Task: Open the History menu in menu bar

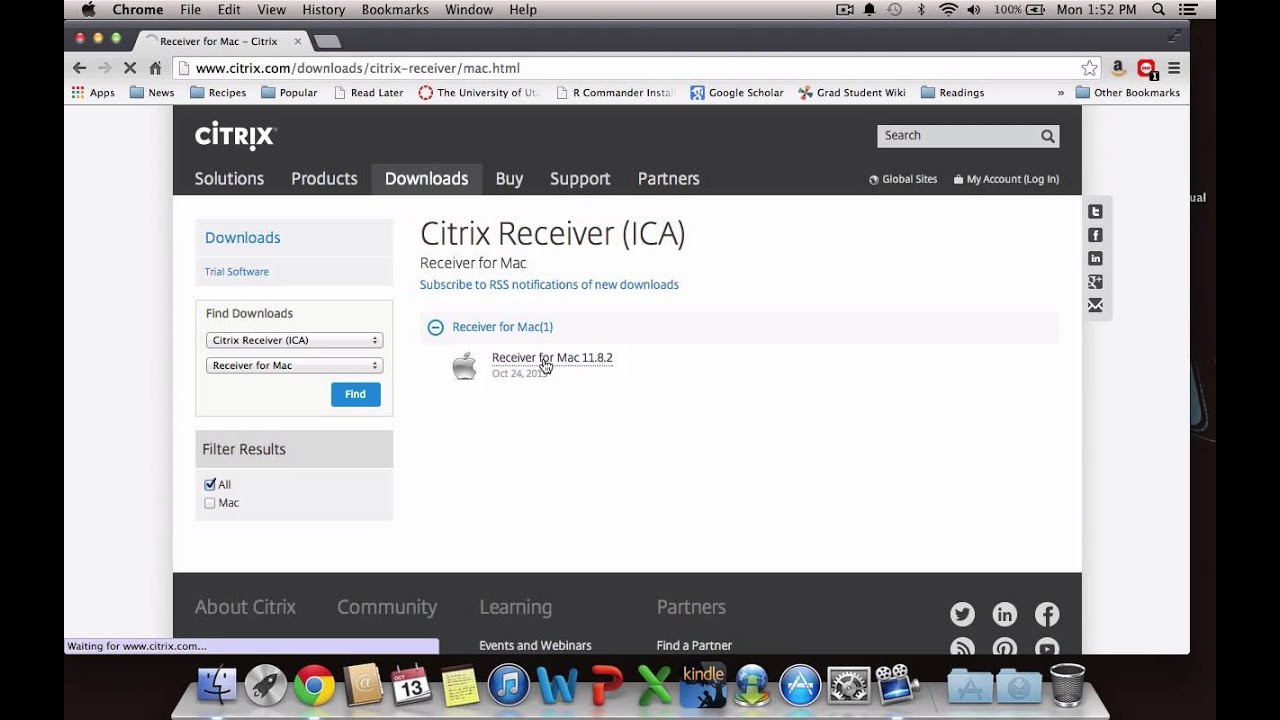Action: (x=323, y=10)
